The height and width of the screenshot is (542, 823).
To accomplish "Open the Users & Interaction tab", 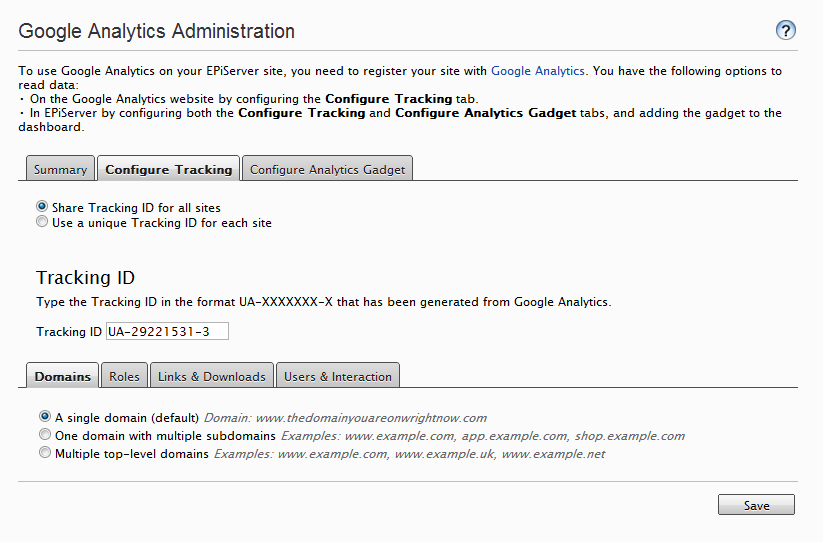I will (x=337, y=376).
